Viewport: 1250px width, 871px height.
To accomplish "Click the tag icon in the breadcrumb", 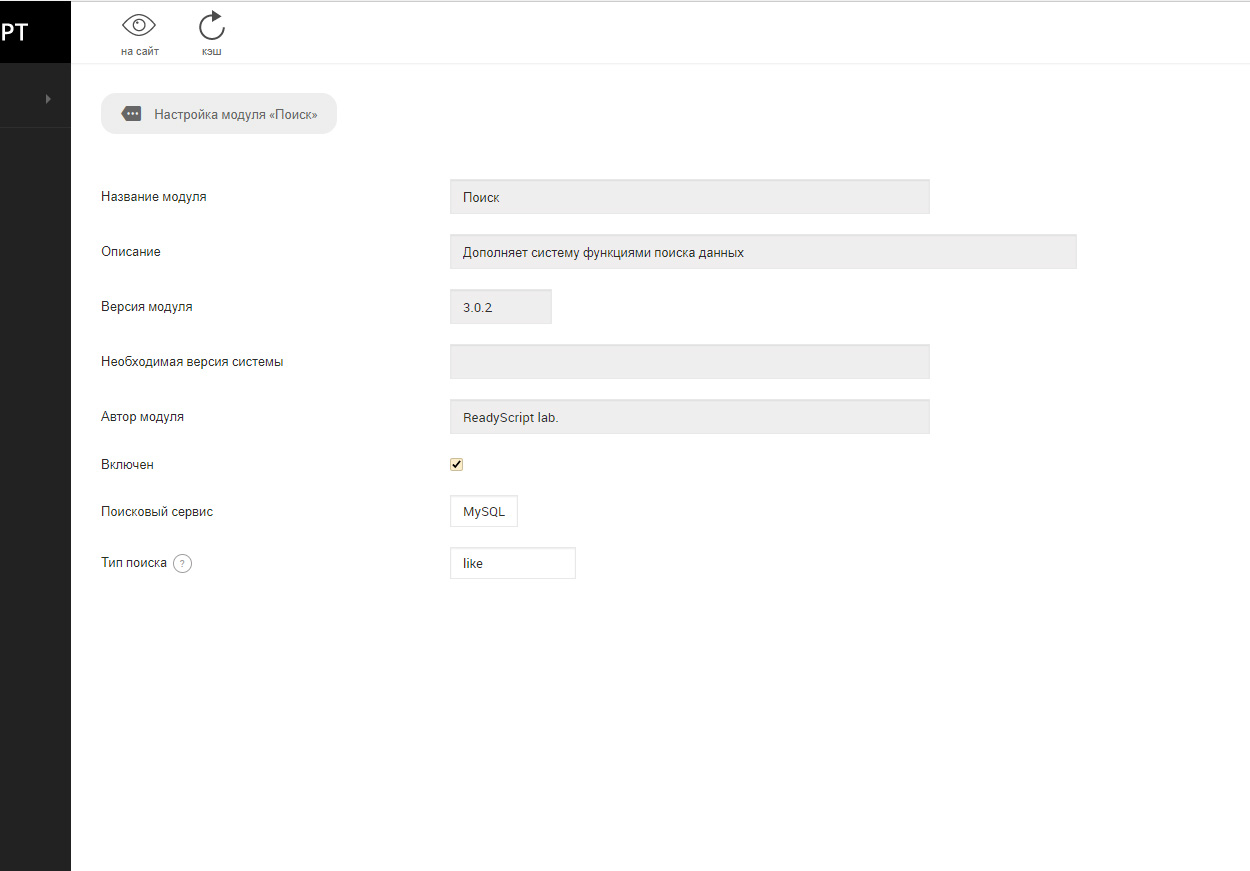I will pyautogui.click(x=131, y=114).
